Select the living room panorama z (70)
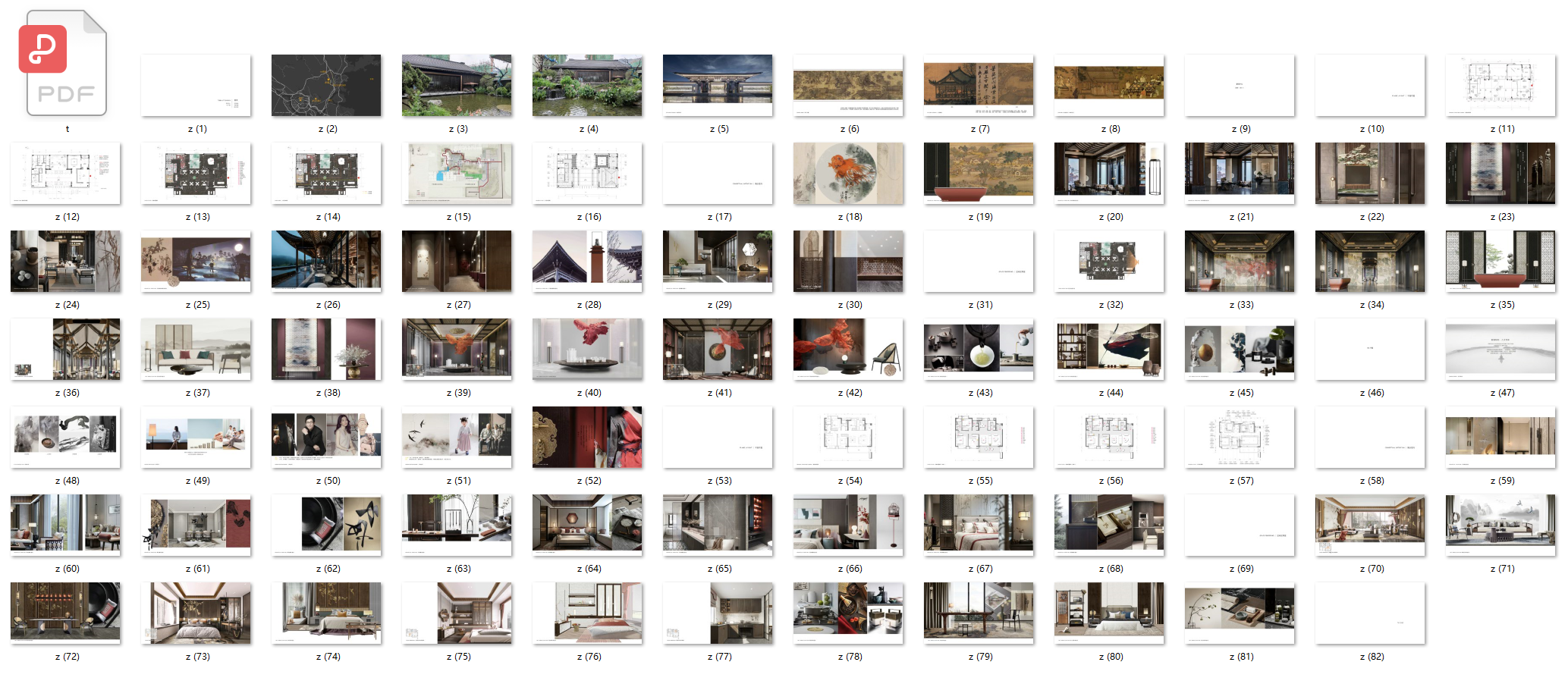 click(x=1370, y=525)
